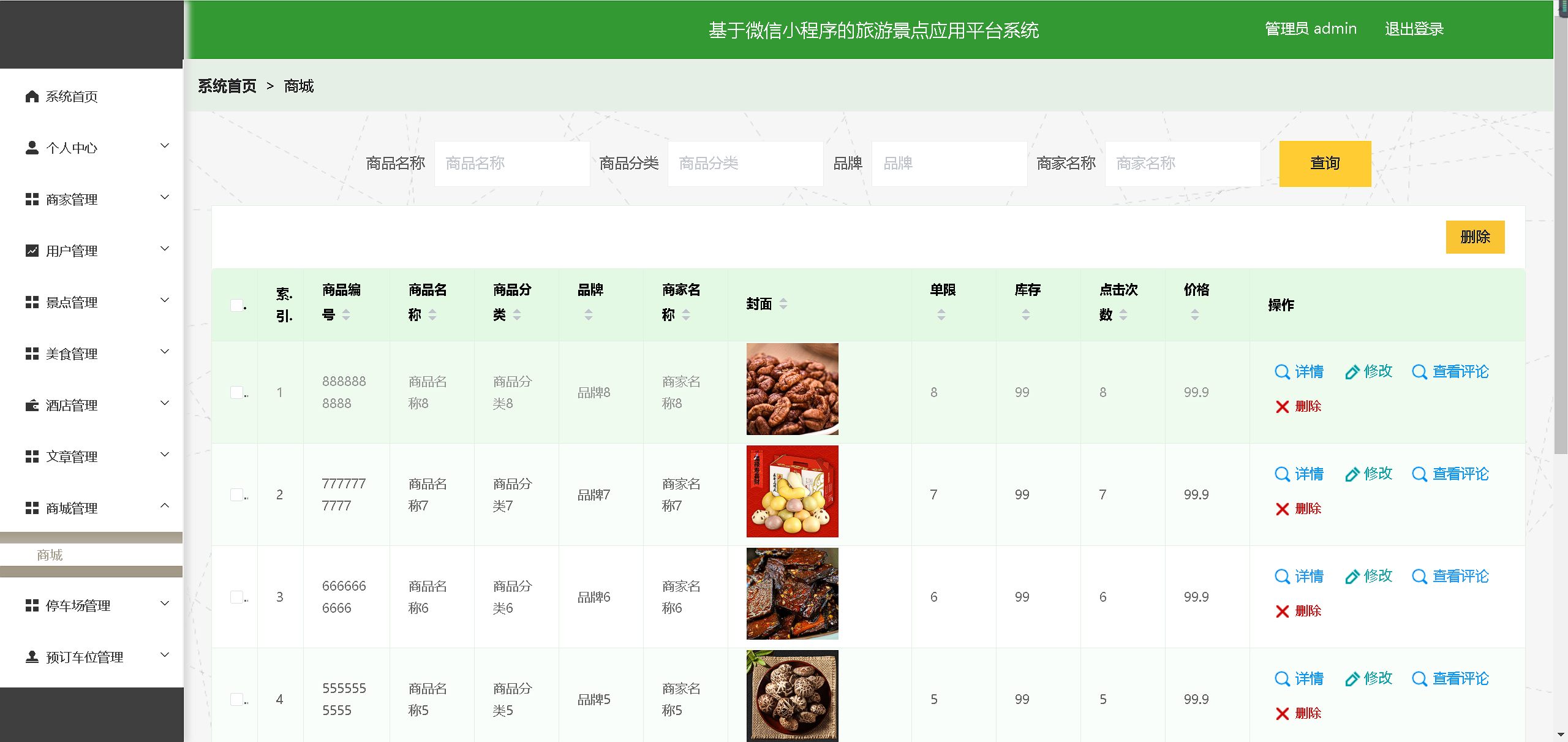
Task: Click the 商品名称 search input field
Action: 511,164
